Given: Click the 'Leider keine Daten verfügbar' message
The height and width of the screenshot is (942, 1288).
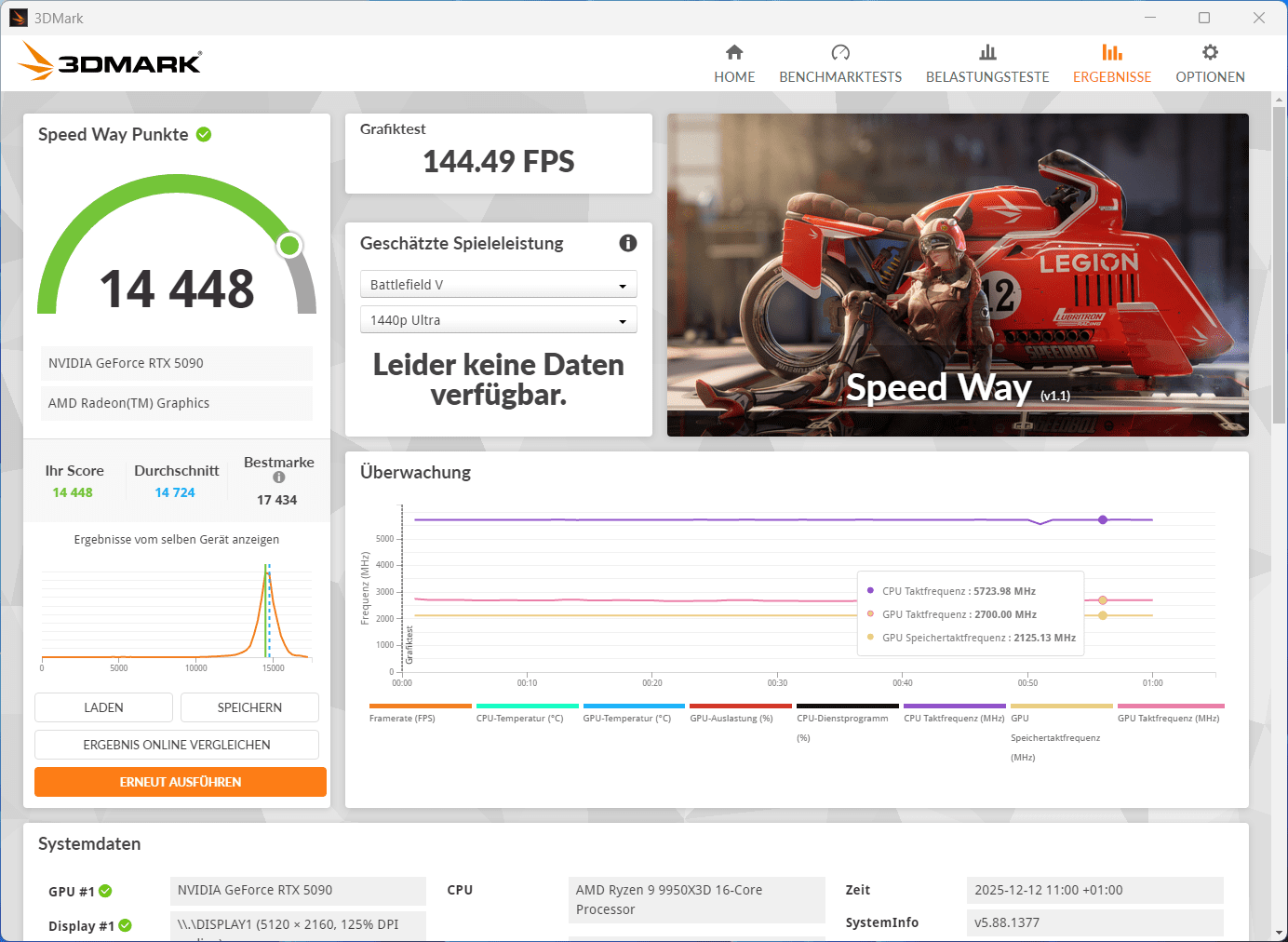Looking at the screenshot, I should pyautogui.click(x=499, y=380).
